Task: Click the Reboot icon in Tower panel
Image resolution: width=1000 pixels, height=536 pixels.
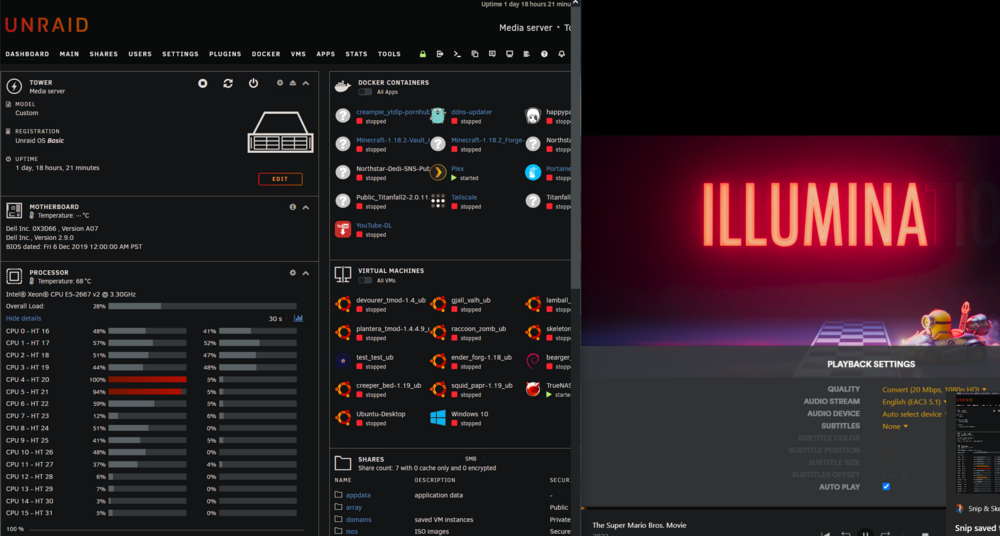Action: (x=228, y=84)
